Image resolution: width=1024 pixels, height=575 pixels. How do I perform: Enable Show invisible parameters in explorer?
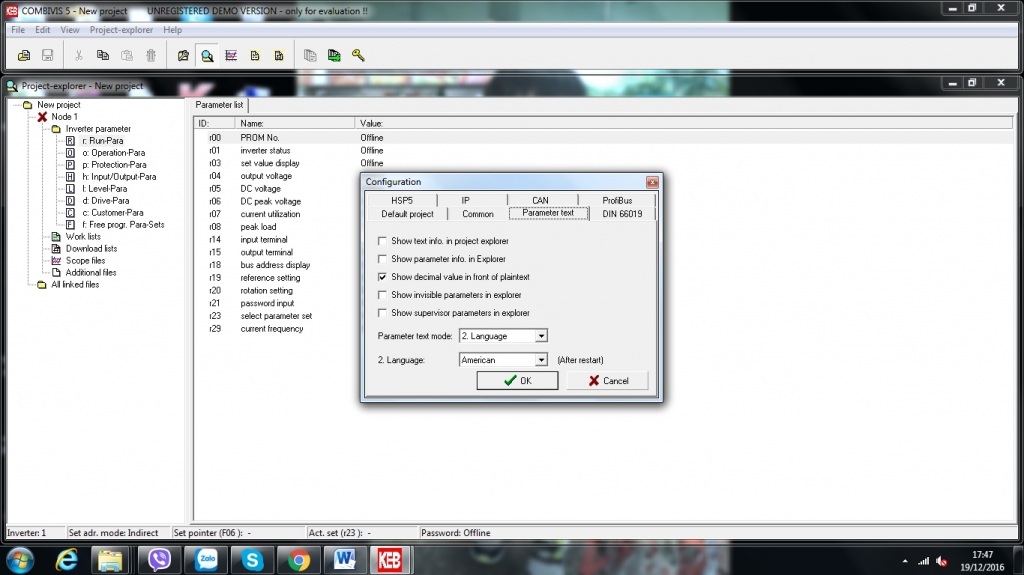[383, 295]
